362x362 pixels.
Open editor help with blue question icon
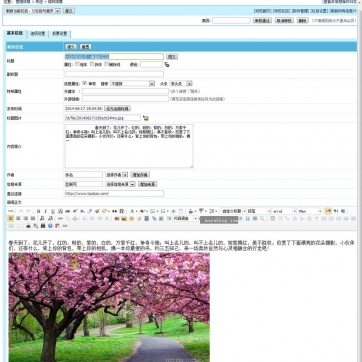[x=50, y=226]
